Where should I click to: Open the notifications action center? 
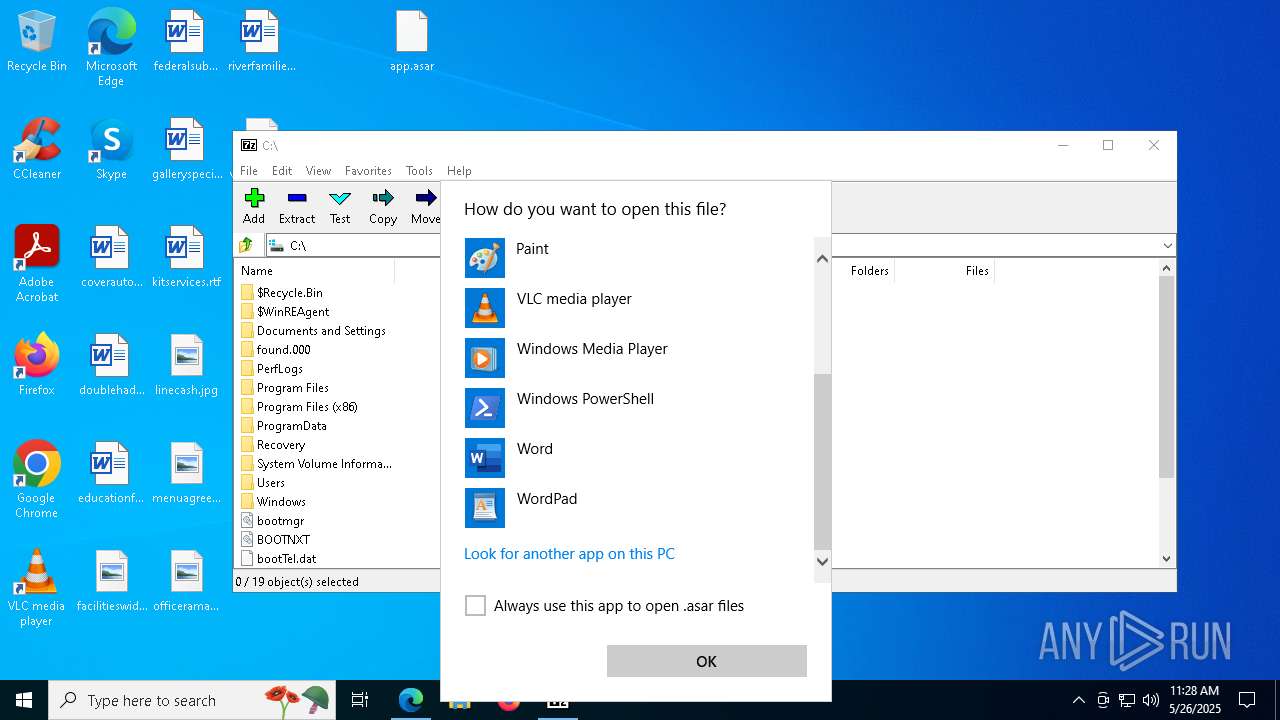[1247, 700]
